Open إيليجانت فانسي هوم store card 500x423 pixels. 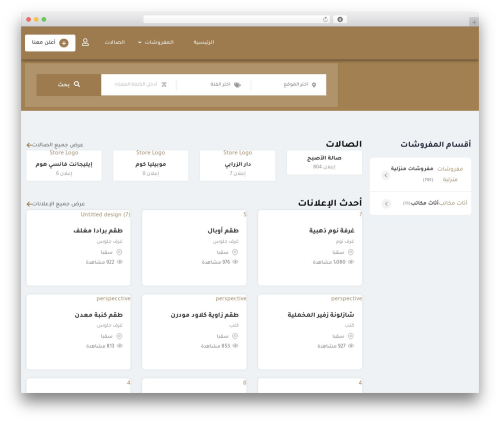click(x=64, y=165)
